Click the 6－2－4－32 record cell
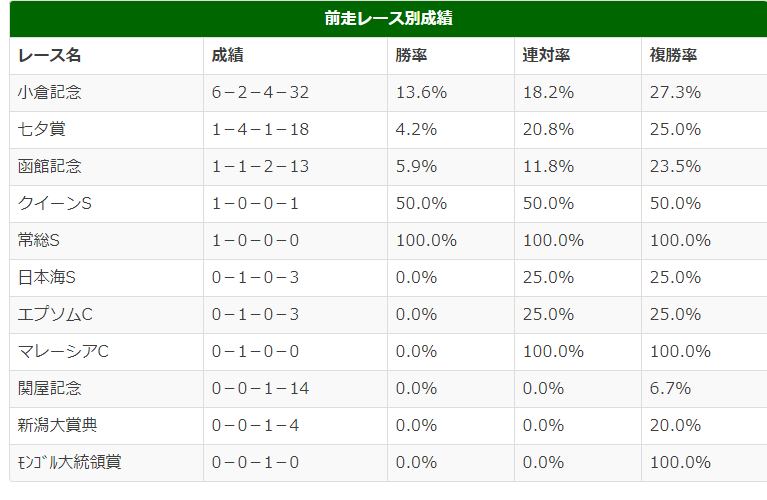The height and width of the screenshot is (500, 767). pyautogui.click(x=295, y=92)
